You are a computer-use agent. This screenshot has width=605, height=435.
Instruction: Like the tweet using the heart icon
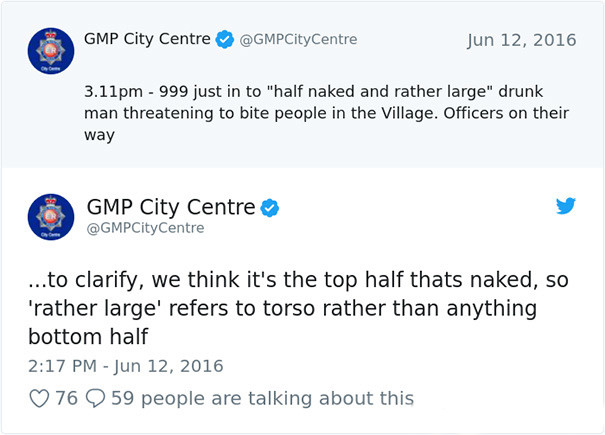click(39, 398)
